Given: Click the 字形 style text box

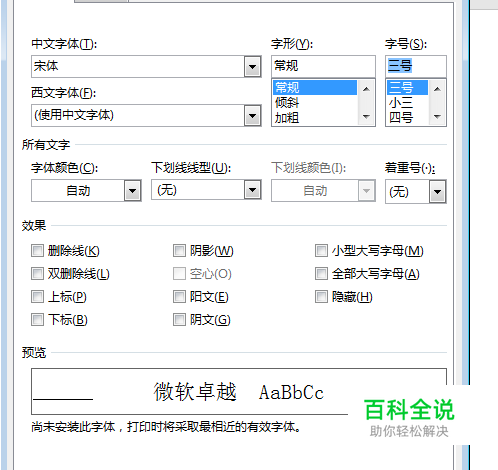Looking at the screenshot, I should [323, 66].
